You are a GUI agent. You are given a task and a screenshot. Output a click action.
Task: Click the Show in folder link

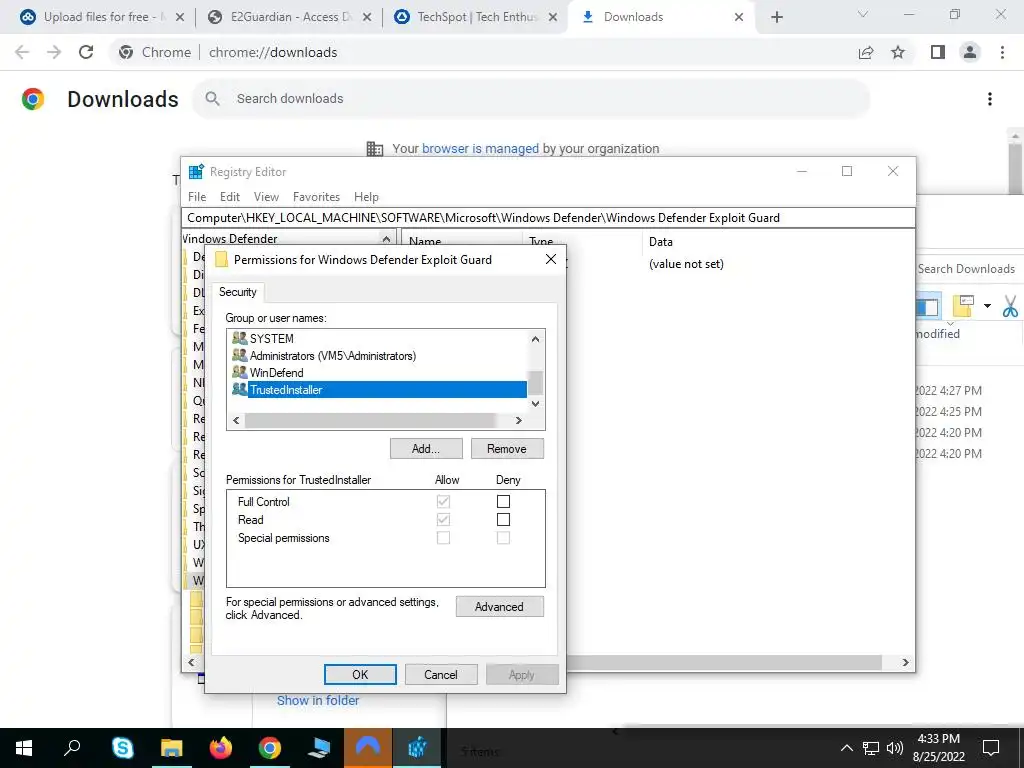pyautogui.click(x=318, y=700)
